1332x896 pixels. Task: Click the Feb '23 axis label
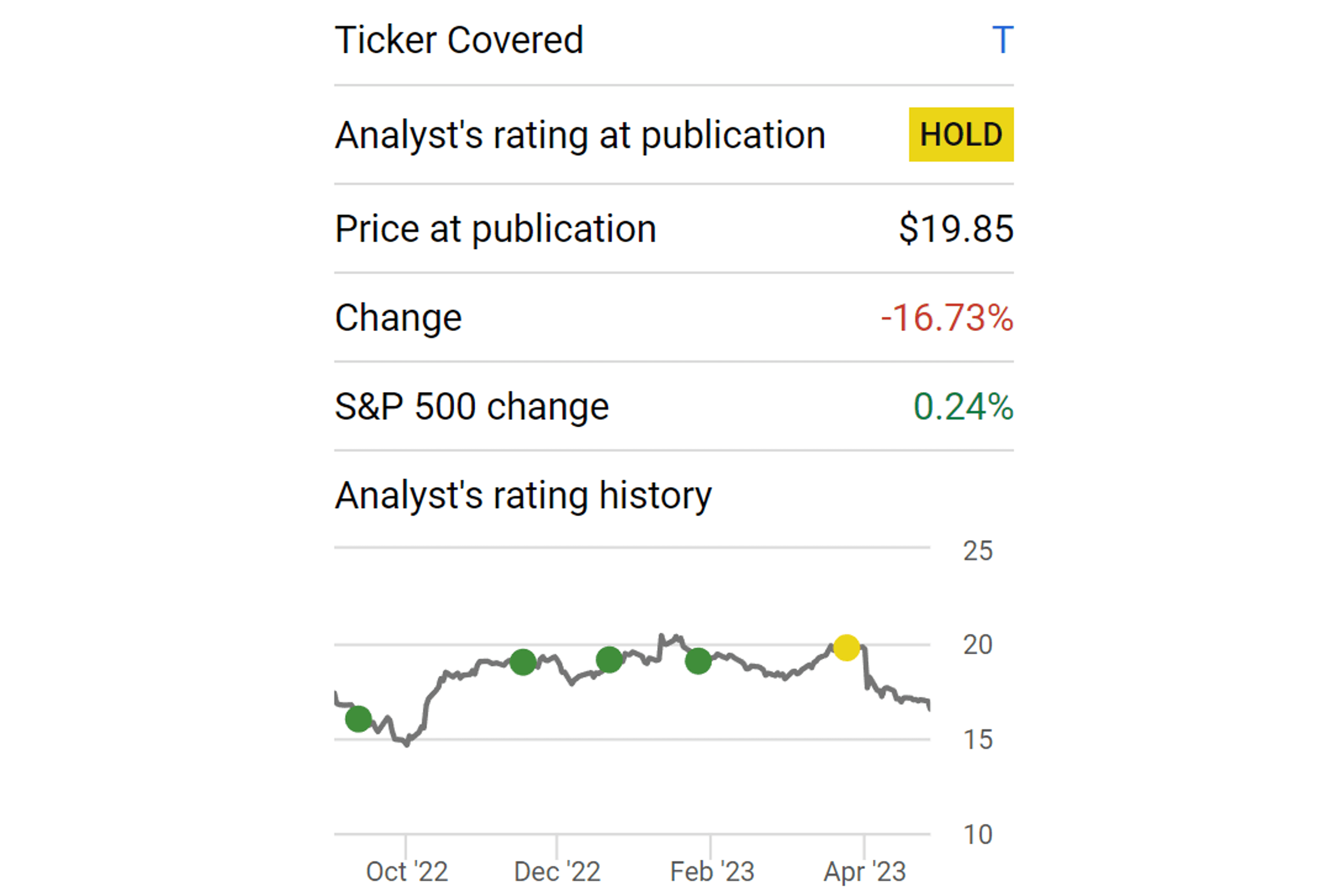pyautogui.click(x=713, y=872)
